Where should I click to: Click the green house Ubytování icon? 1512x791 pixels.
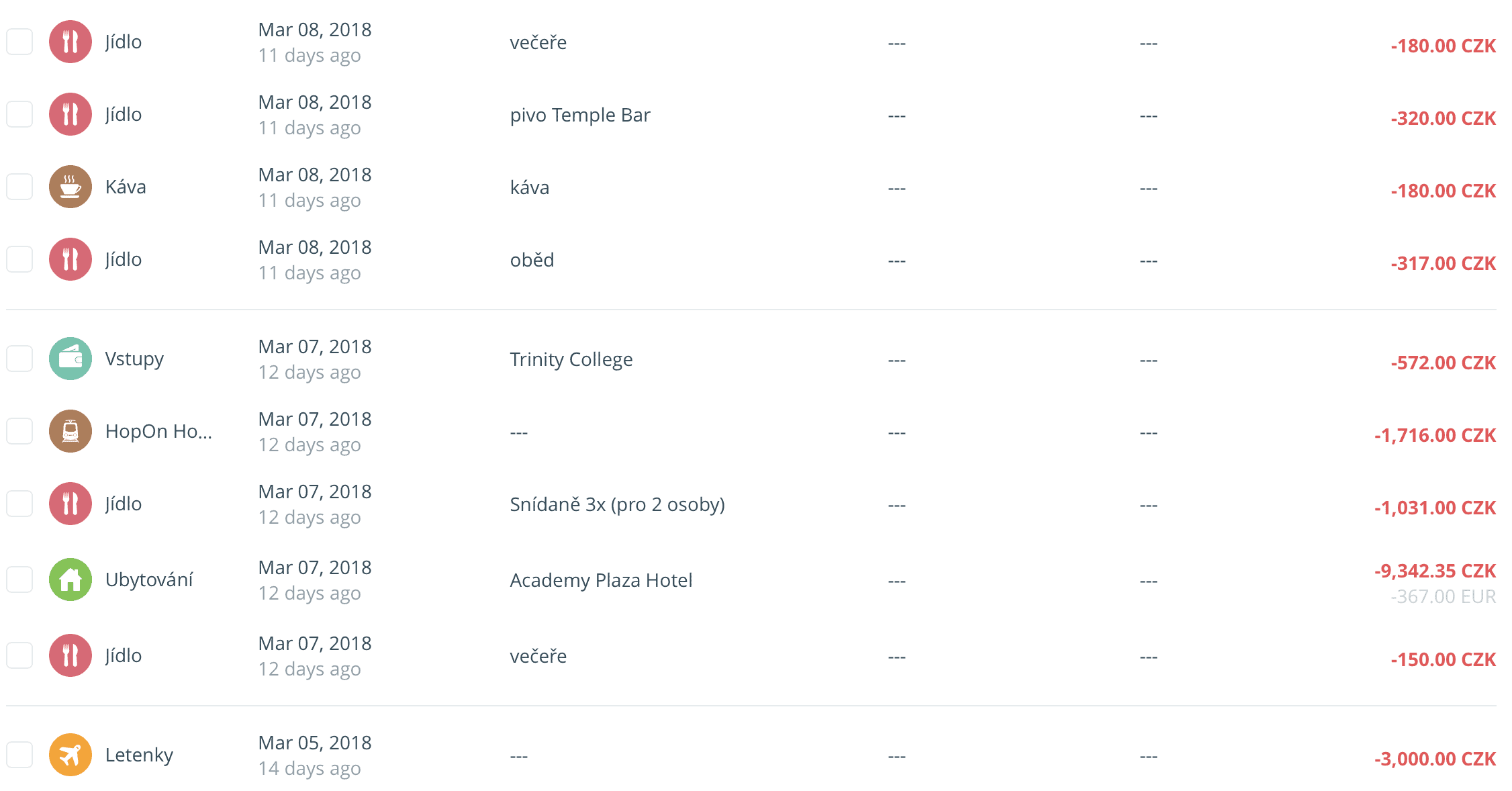click(70, 579)
